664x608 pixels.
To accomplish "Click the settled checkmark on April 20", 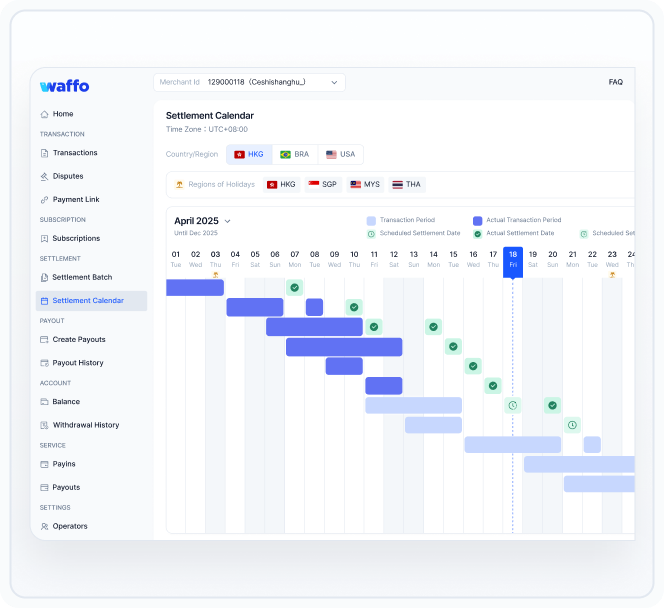I will [x=553, y=406].
